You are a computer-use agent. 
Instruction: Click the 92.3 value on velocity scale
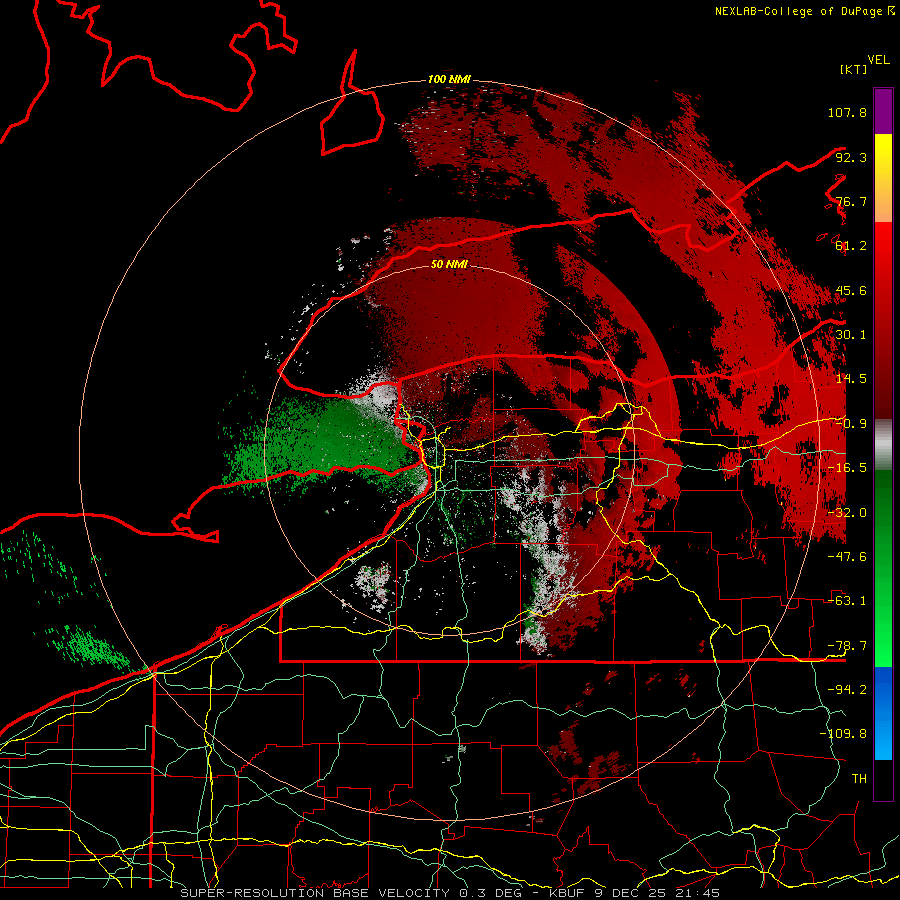(x=851, y=157)
